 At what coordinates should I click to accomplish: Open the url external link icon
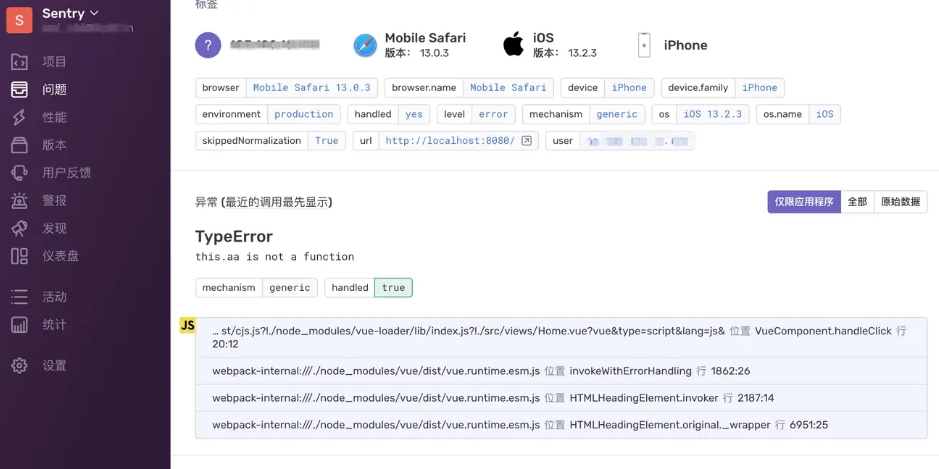click(526, 141)
